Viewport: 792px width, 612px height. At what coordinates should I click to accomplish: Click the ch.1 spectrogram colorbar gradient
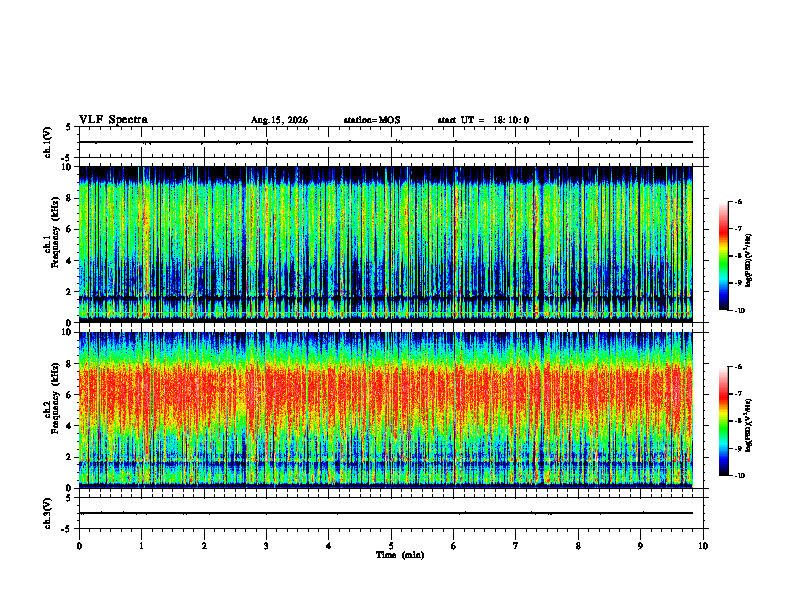(x=723, y=256)
